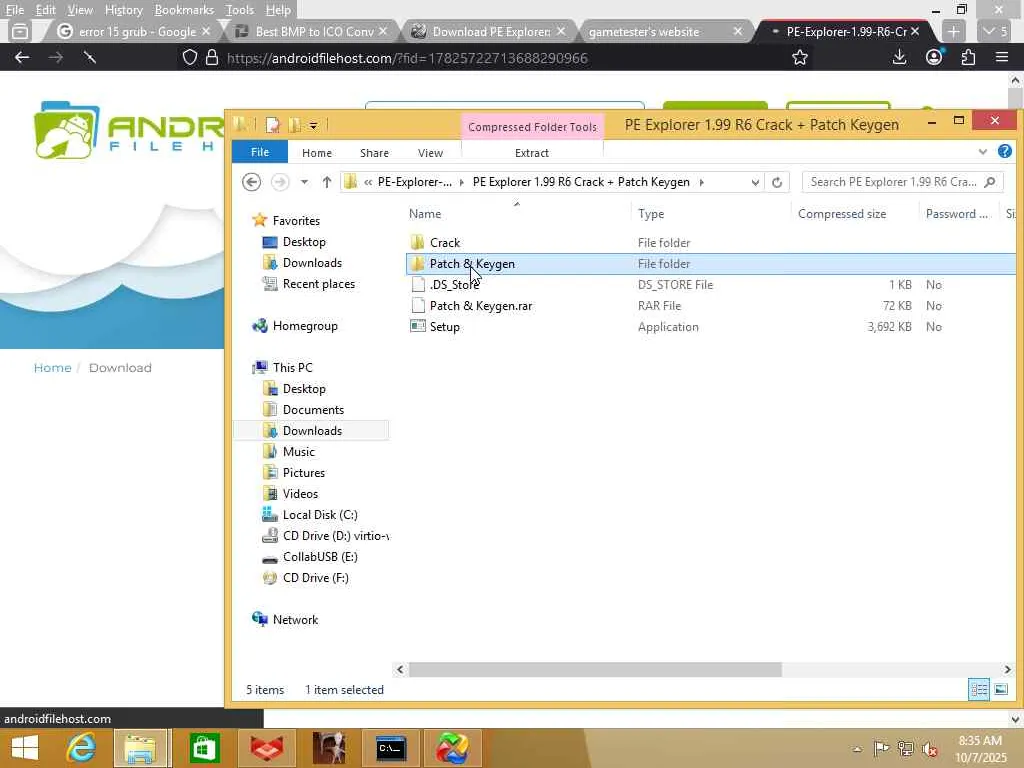
Task: Go forward in File Explorer
Action: (x=280, y=182)
